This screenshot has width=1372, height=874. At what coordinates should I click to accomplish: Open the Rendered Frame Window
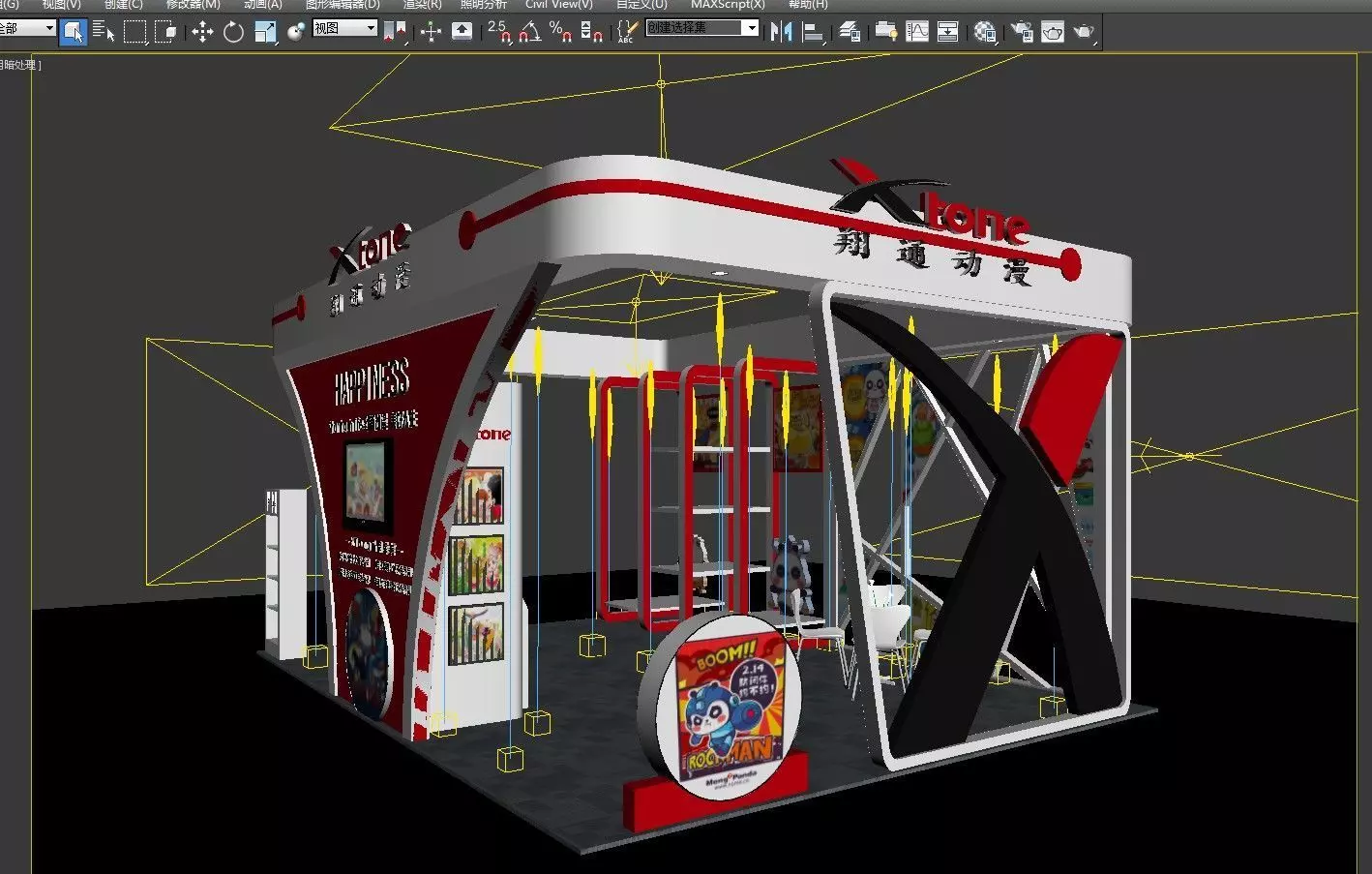point(1053,32)
